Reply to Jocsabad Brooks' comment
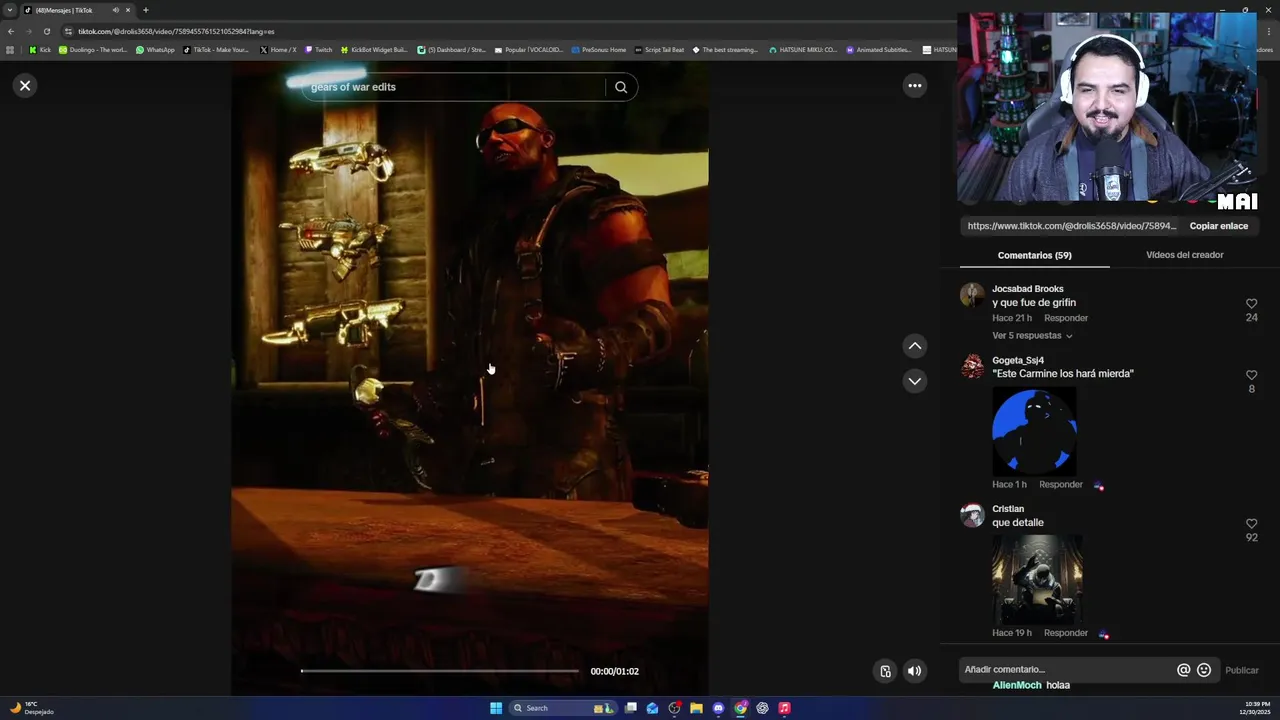1280x720 pixels. (x=1066, y=318)
